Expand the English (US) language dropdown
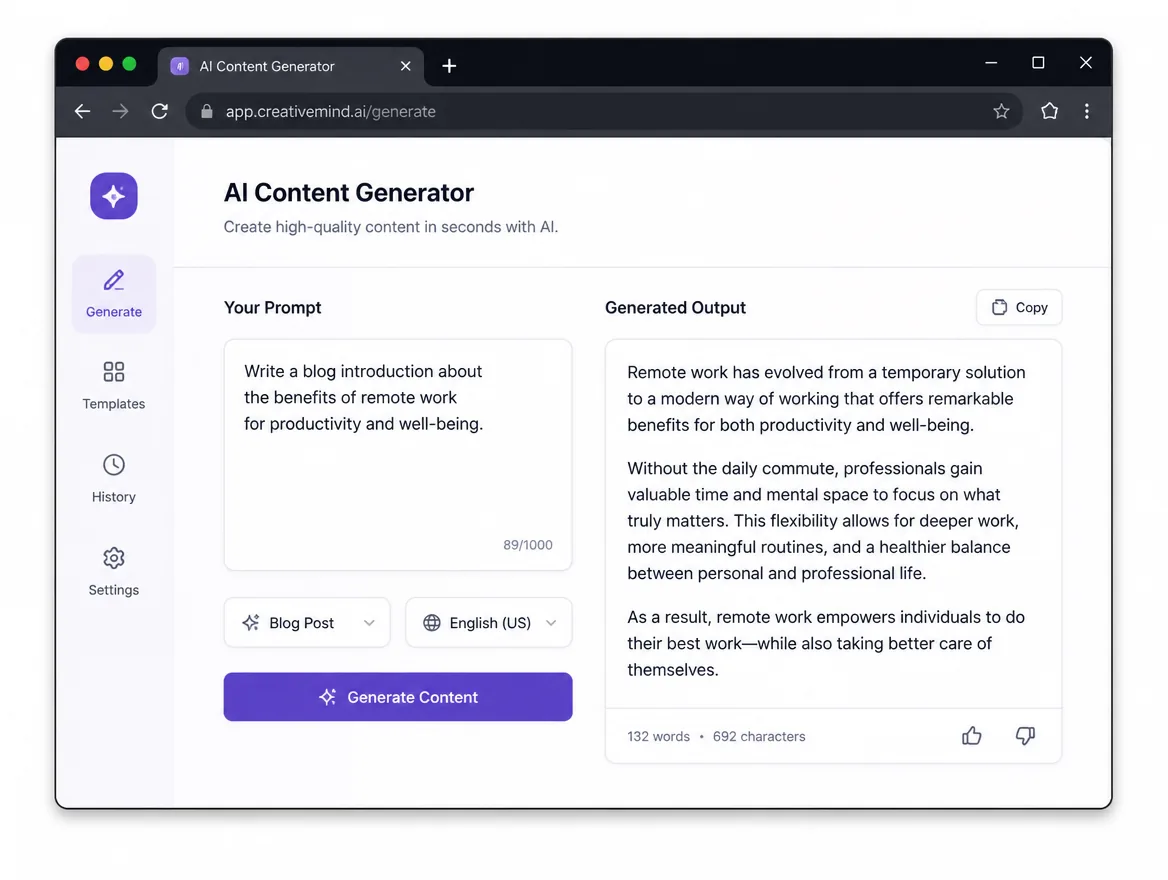The image size is (1168, 880). click(x=489, y=623)
